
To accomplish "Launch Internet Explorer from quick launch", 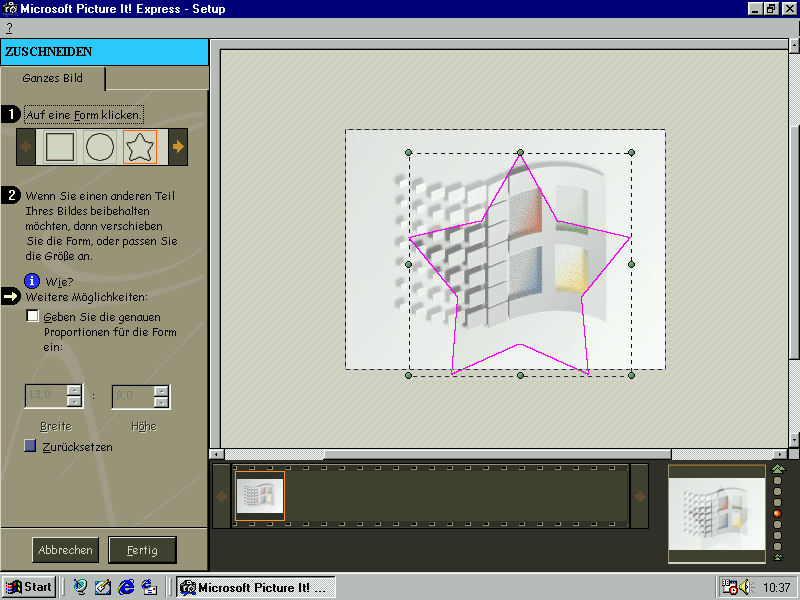I will point(126,587).
